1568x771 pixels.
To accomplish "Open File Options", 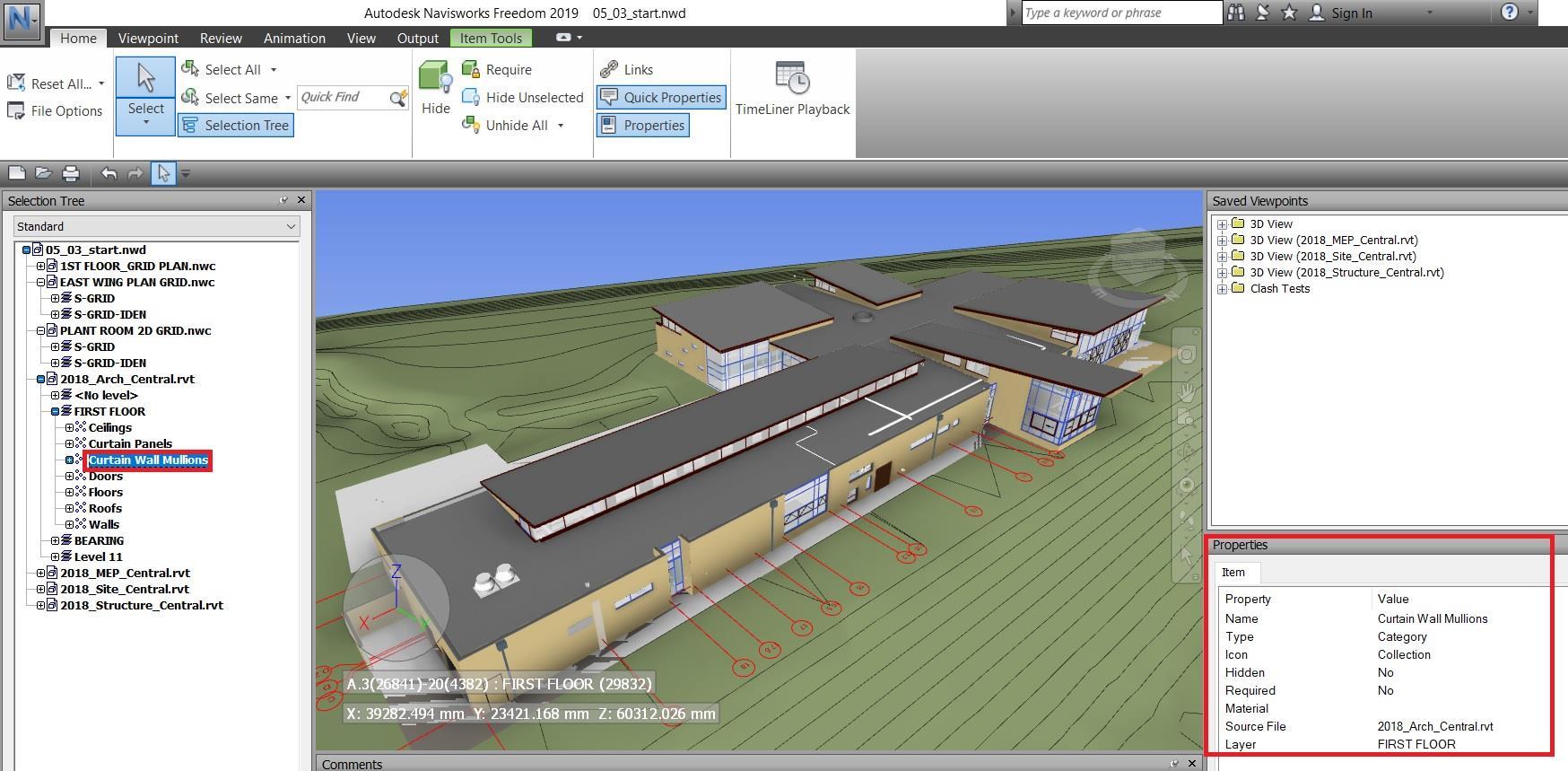I will point(55,110).
